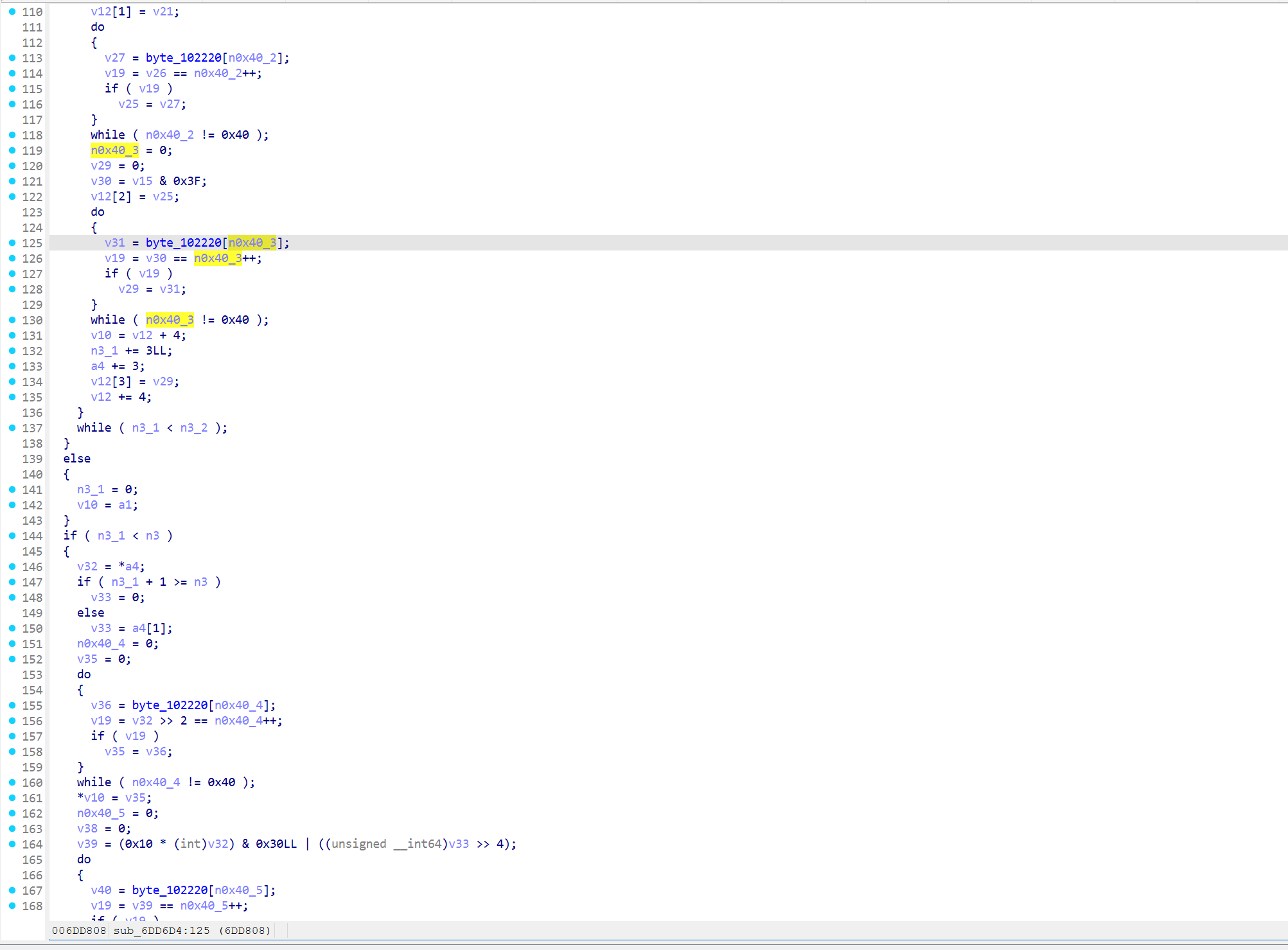Toggle breakpoint dot on line 137
Viewport: 1288px width, 950px height.
[x=12, y=428]
